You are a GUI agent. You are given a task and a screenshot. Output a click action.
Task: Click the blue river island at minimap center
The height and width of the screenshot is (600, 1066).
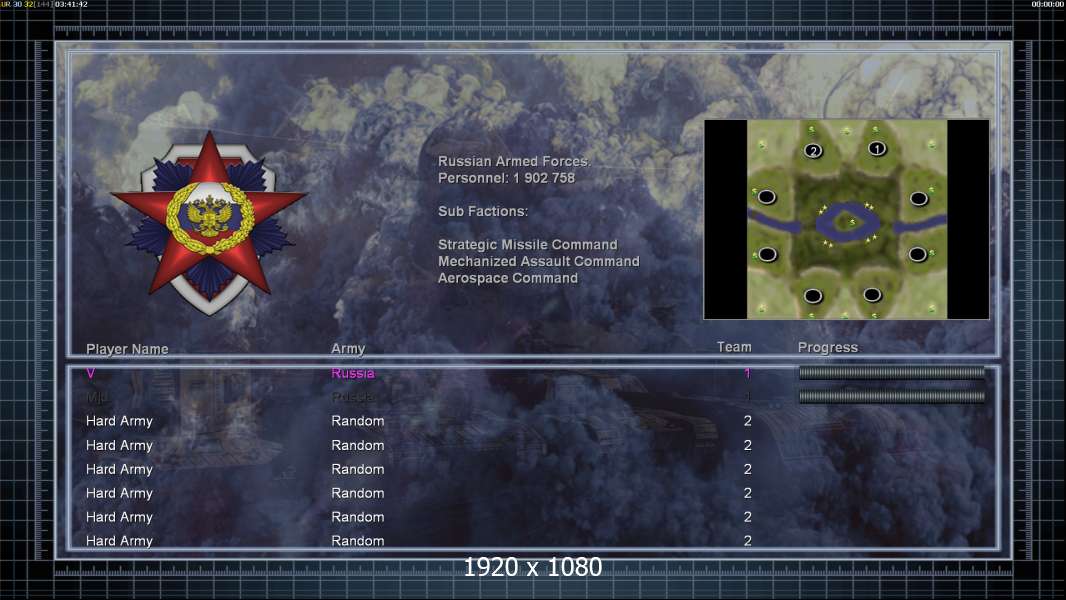click(848, 222)
